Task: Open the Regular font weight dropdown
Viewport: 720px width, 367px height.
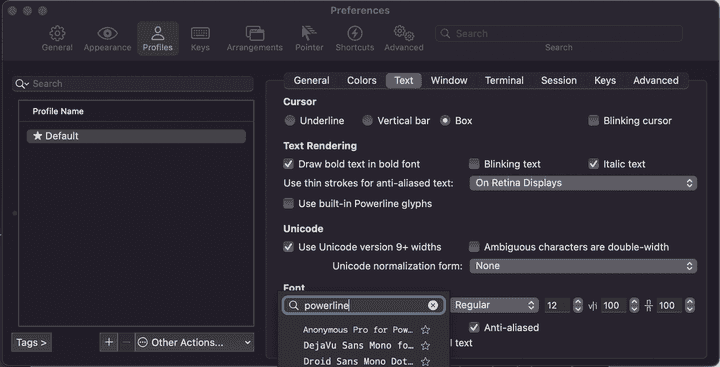Action: (494, 305)
